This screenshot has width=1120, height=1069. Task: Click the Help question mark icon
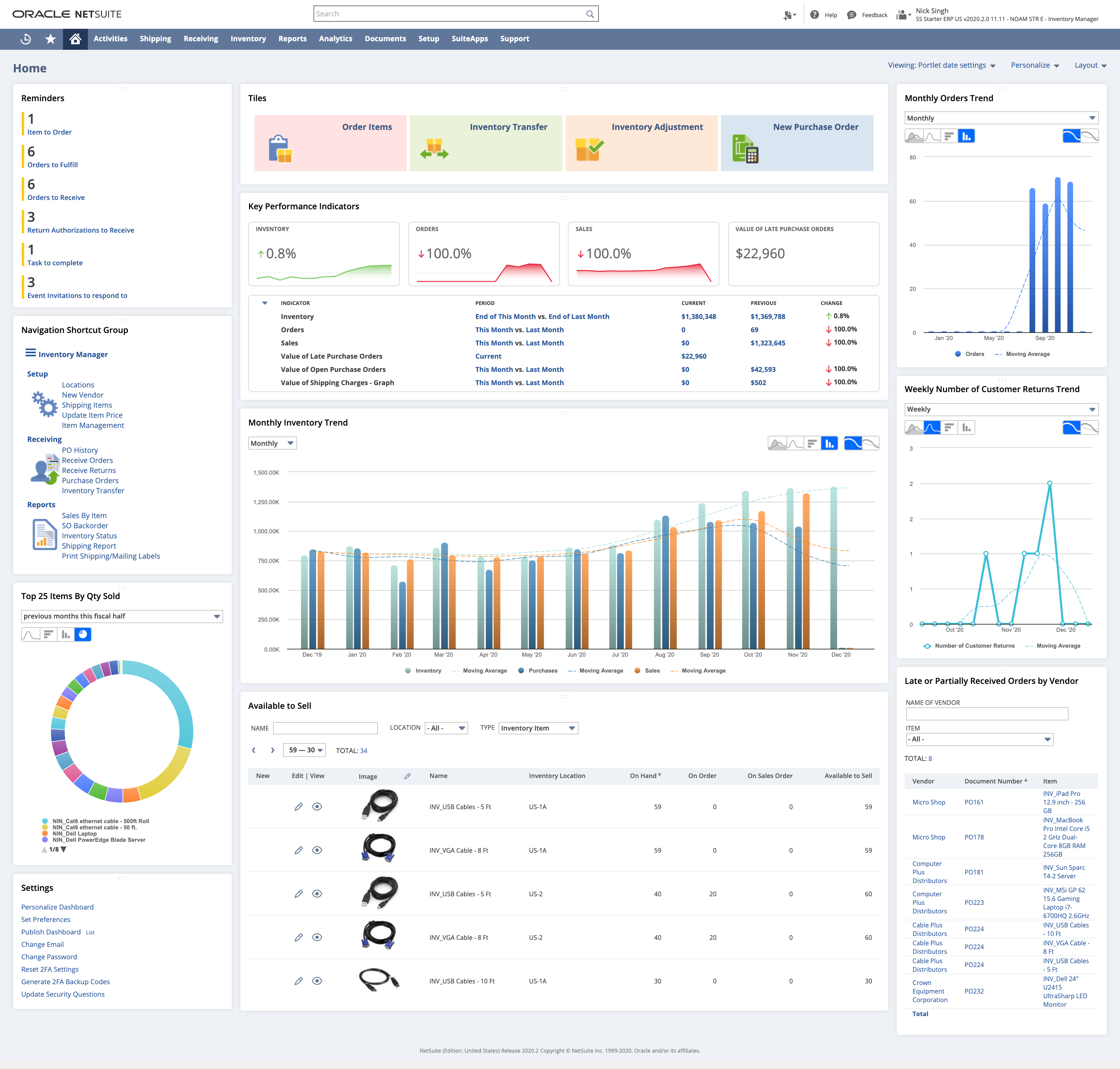(x=815, y=15)
